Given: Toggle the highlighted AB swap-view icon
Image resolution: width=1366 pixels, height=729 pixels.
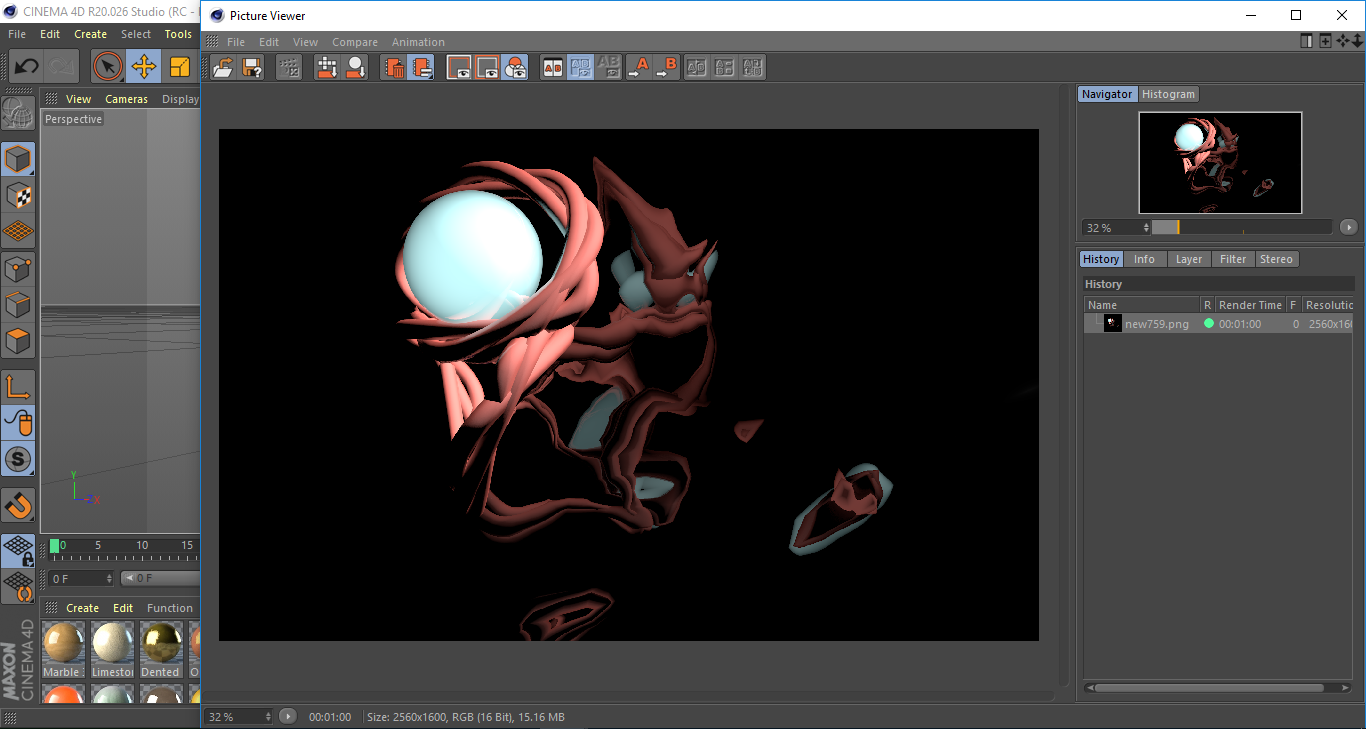Looking at the screenshot, I should (x=580, y=68).
